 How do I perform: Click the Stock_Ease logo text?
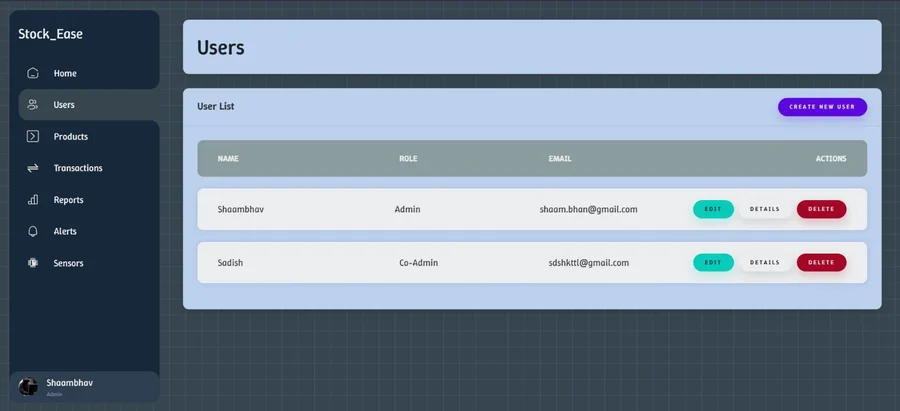coord(51,34)
